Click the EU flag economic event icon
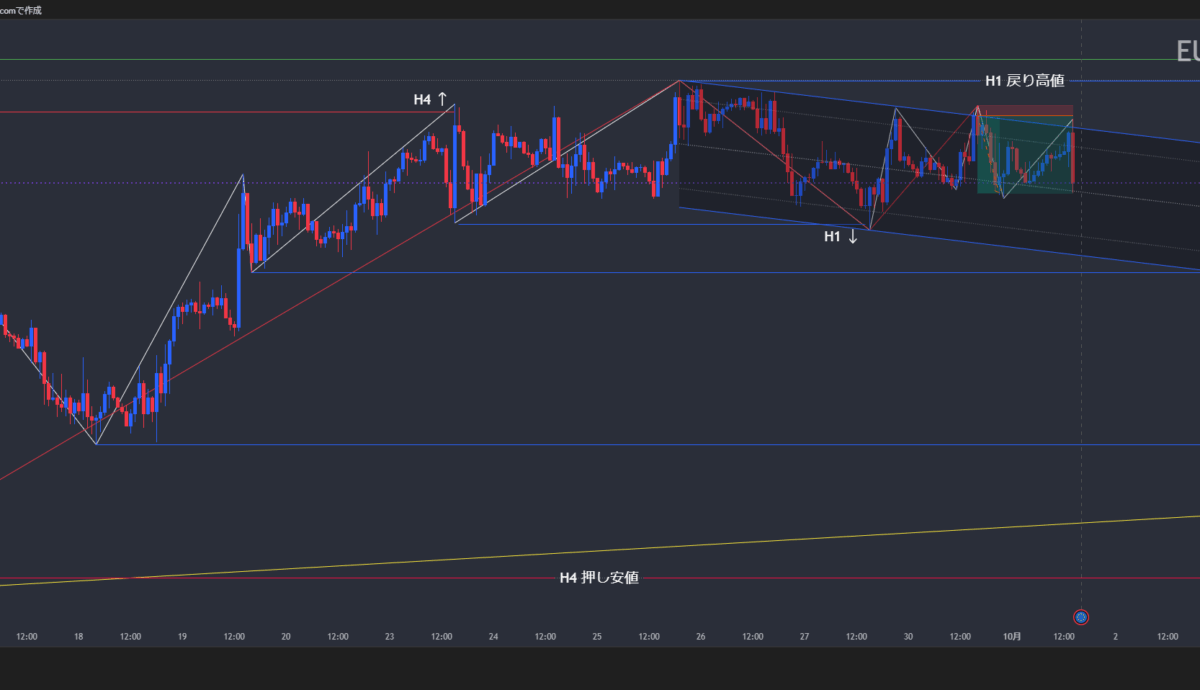The height and width of the screenshot is (690, 1200). 1080,617
